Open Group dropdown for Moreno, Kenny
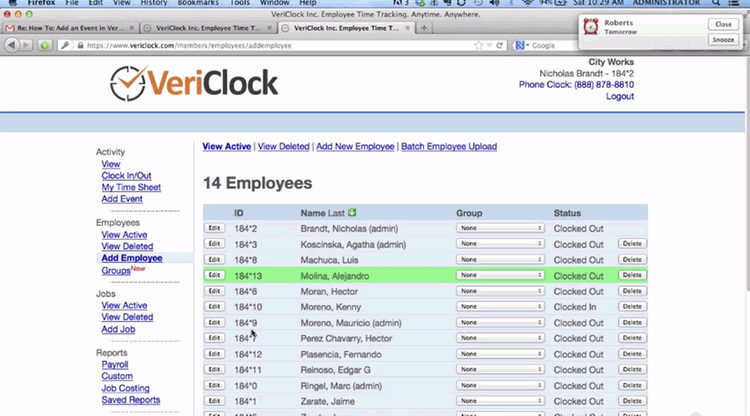The width and height of the screenshot is (750, 416). tap(500, 307)
